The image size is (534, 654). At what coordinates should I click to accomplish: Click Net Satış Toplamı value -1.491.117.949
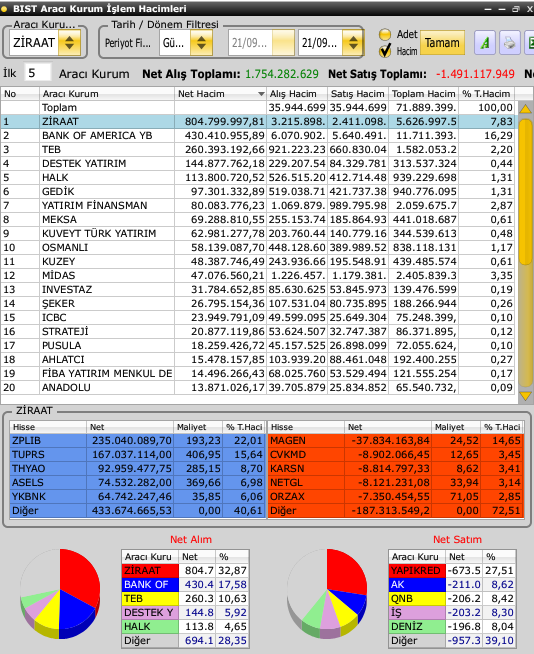[x=475, y=74]
